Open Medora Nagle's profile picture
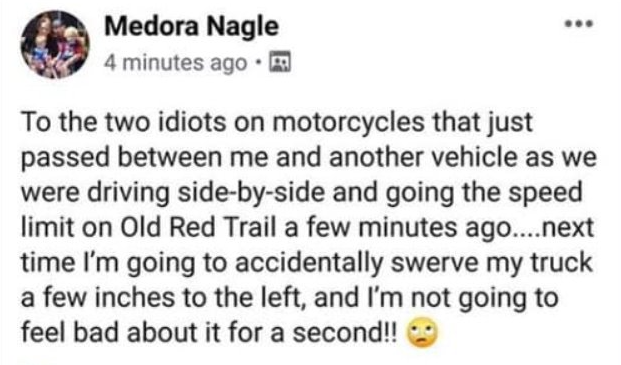The height and width of the screenshot is (365, 621). pyautogui.click(x=55, y=44)
